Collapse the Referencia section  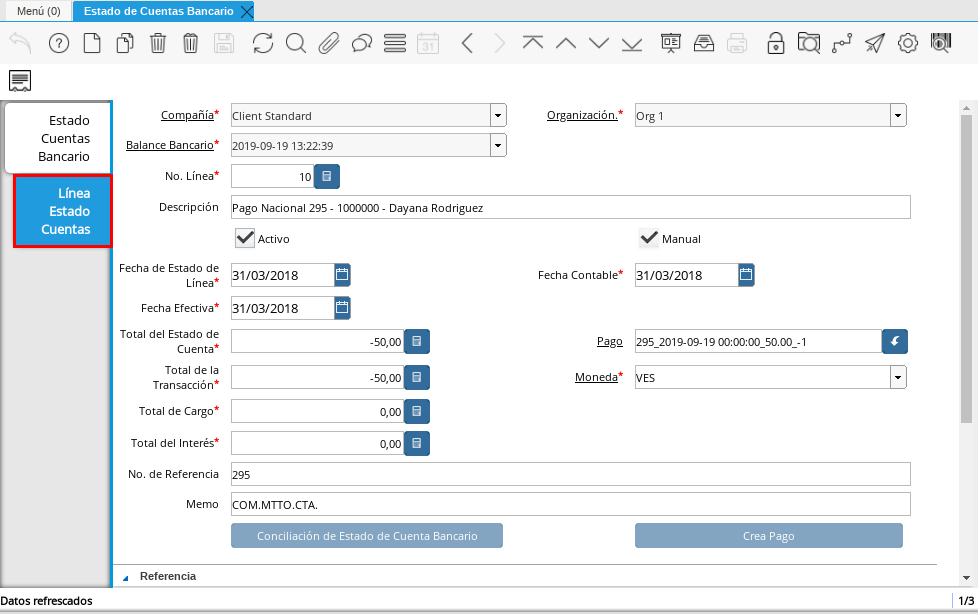click(x=127, y=577)
